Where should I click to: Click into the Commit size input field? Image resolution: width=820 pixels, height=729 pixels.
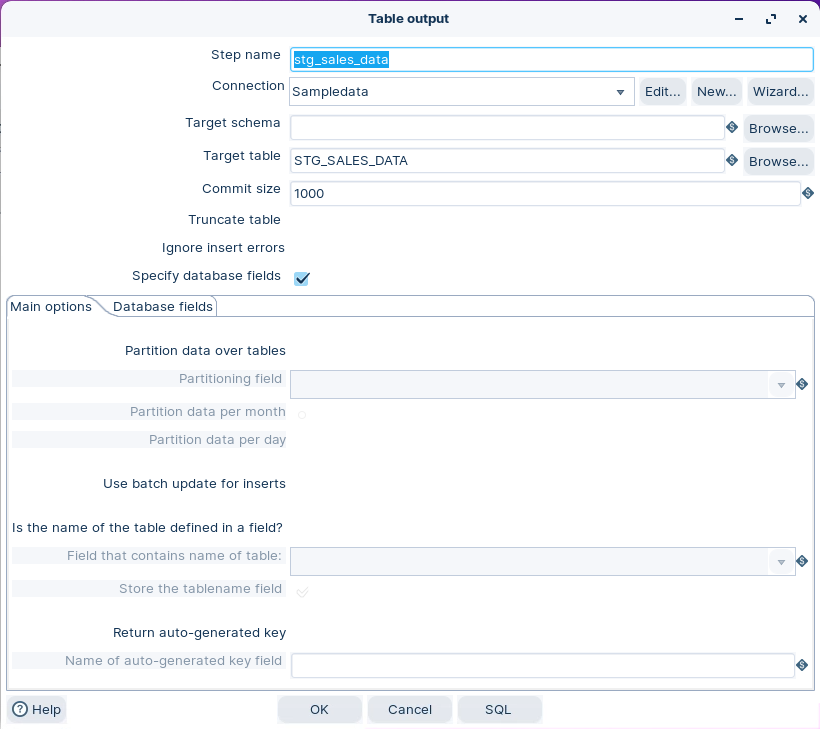tap(545, 194)
